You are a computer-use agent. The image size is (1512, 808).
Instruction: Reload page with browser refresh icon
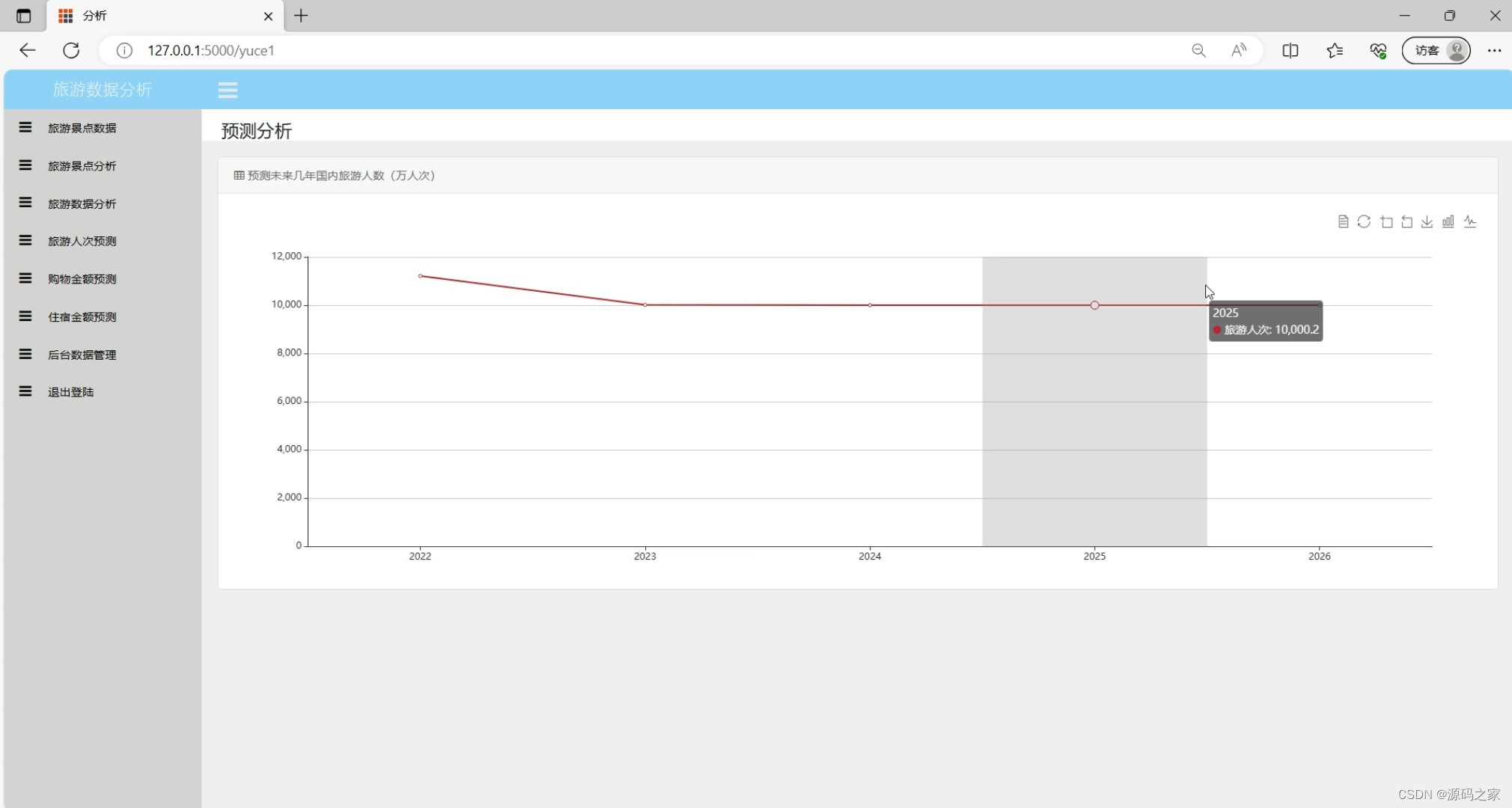71,50
